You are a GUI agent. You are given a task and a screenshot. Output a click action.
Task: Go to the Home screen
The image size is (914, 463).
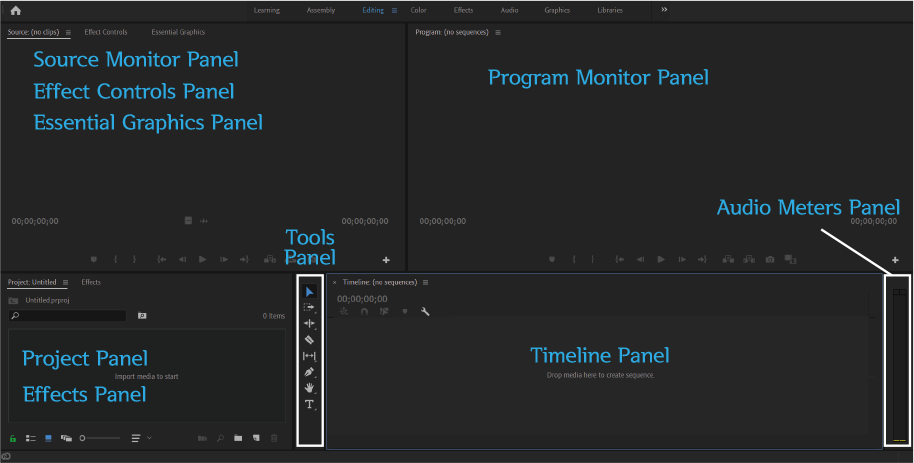click(16, 10)
